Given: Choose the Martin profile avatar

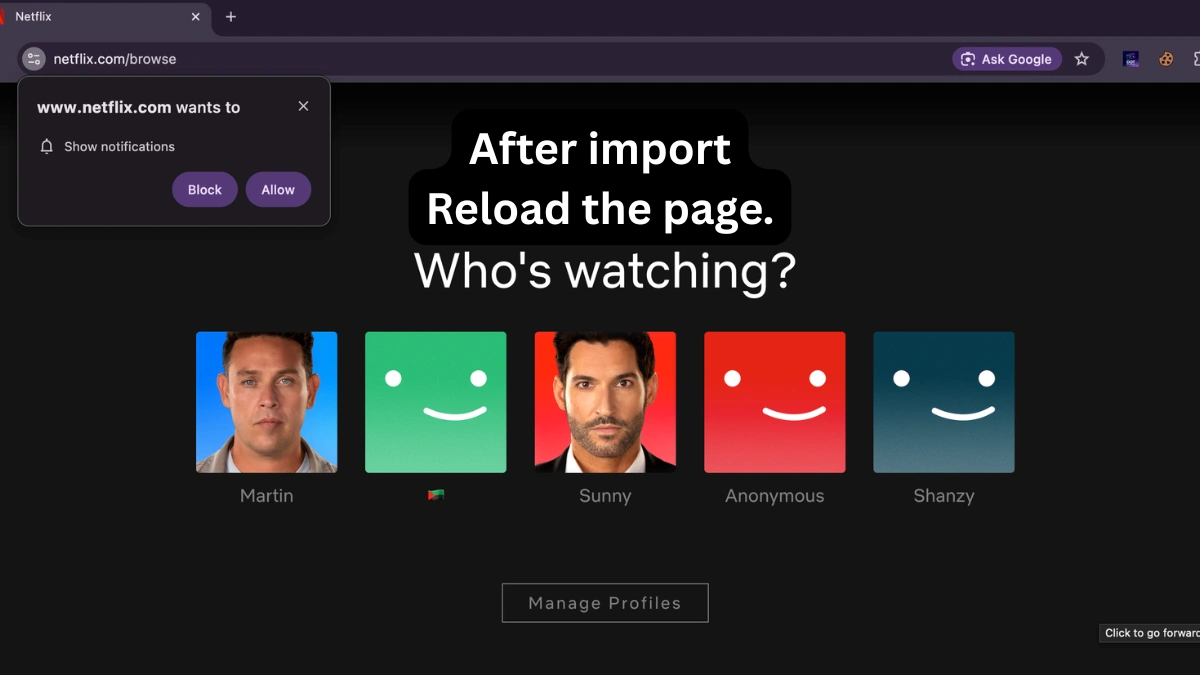Looking at the screenshot, I should 267,402.
